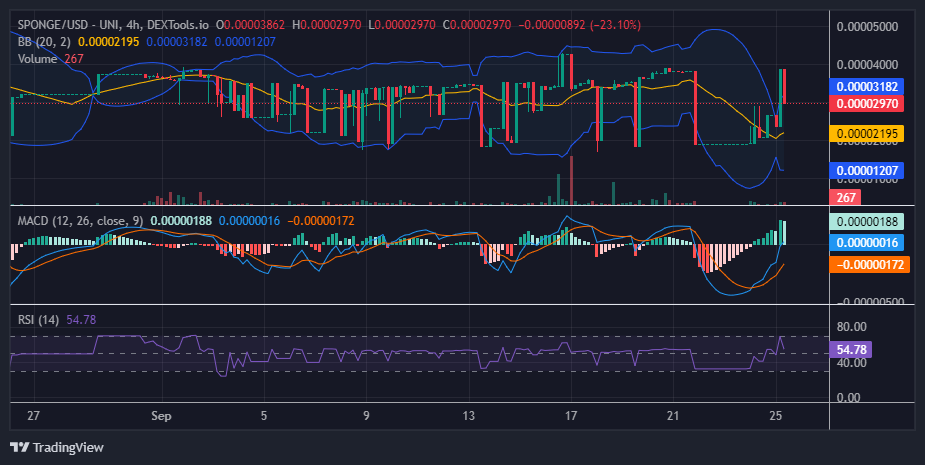This screenshot has width=925, height=465.
Task: Click the Sep date label on time axis
Action: tap(161, 415)
